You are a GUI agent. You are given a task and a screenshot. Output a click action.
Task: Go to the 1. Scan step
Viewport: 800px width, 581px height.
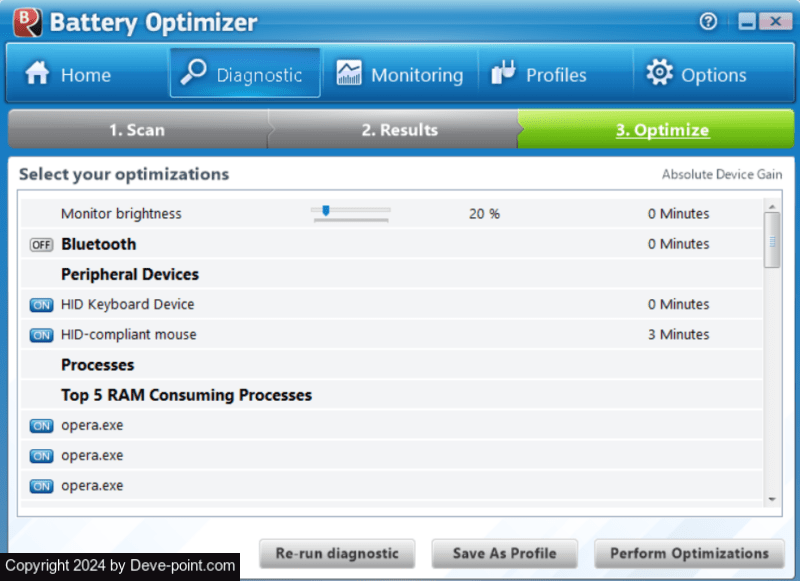[x=137, y=130]
